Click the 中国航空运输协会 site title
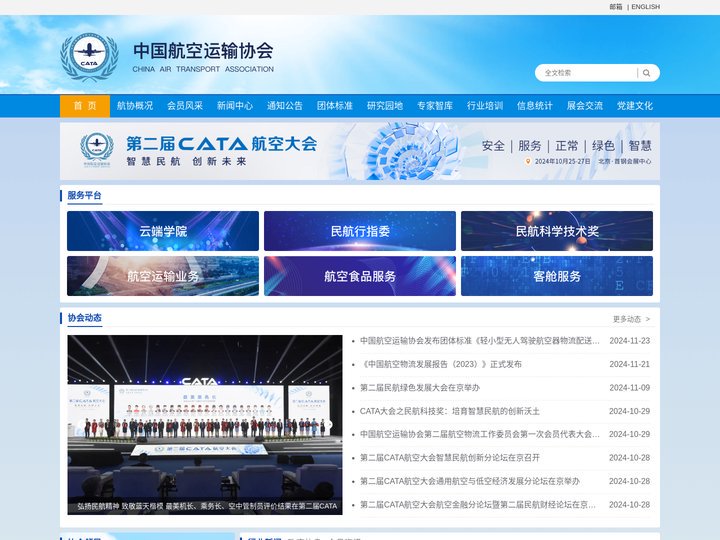Viewport: 720px width, 540px height. click(x=203, y=51)
